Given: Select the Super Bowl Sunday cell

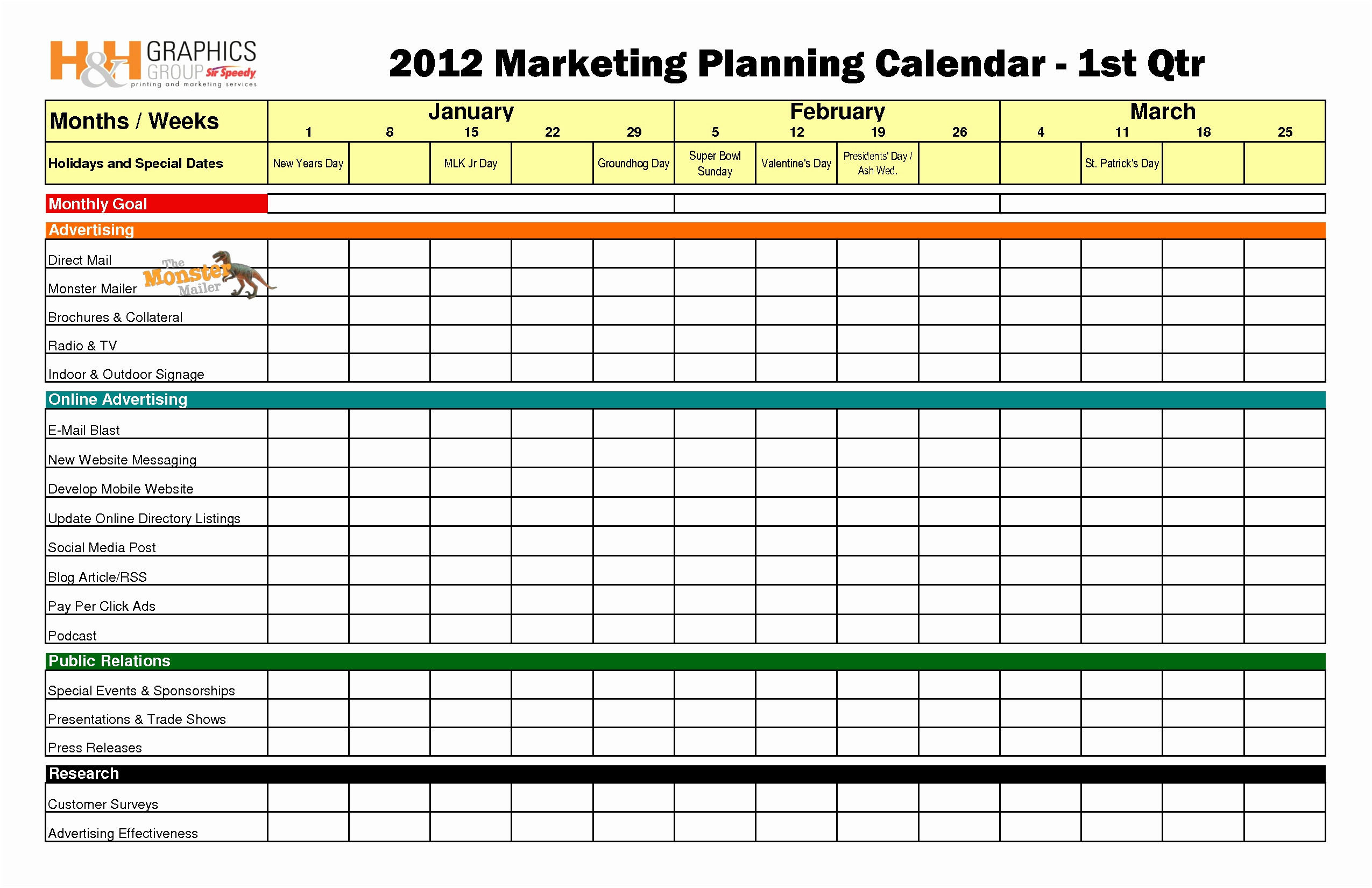Looking at the screenshot, I should [715, 163].
